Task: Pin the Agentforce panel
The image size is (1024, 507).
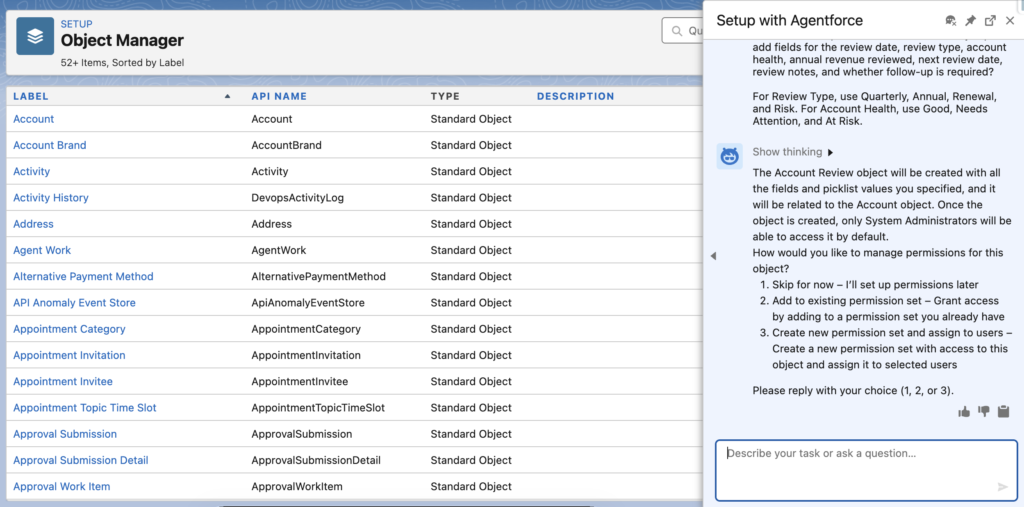Action: click(970, 21)
